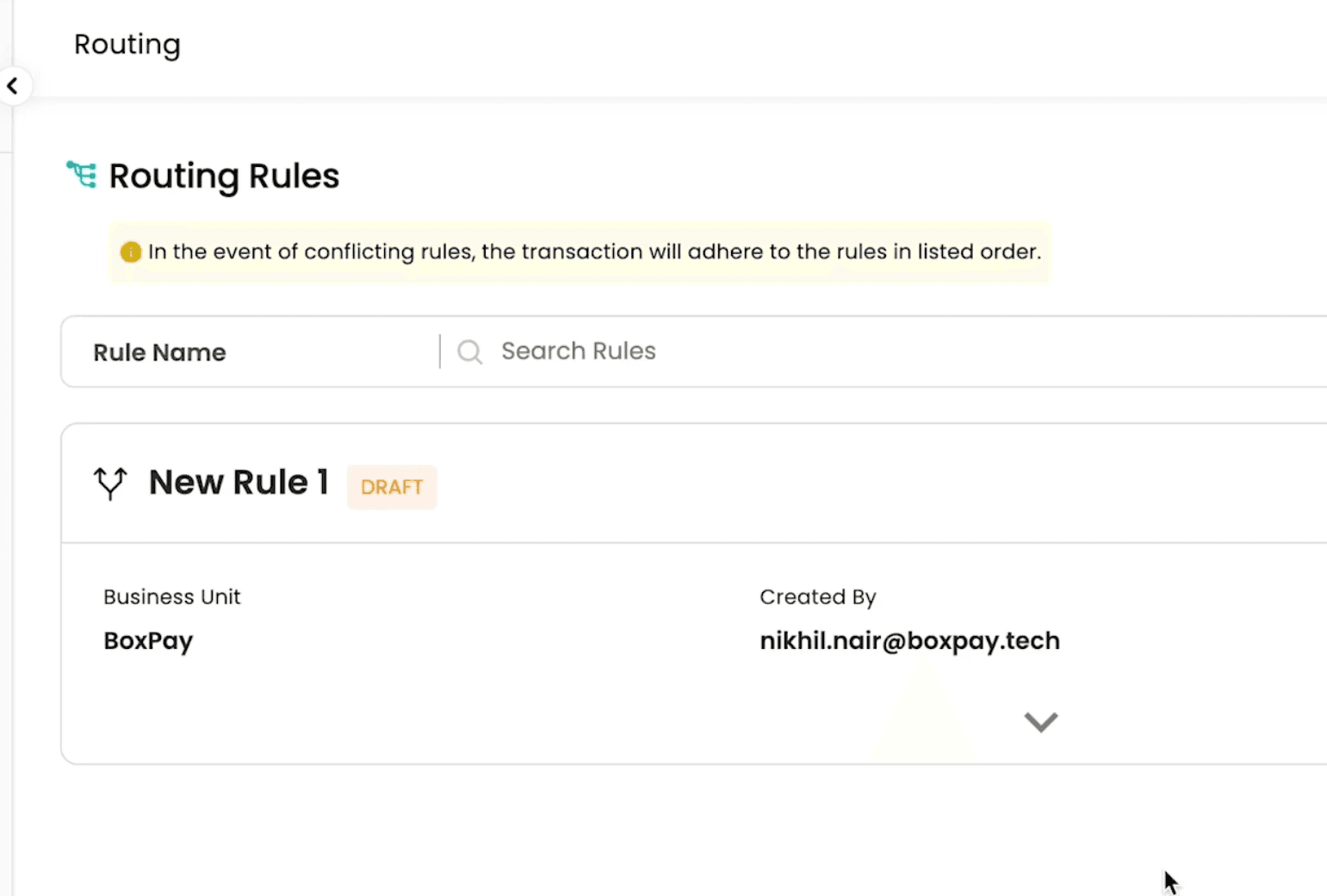Click the nikhil.nair@boxpay.tech email
The height and width of the screenshot is (896, 1327).
pyautogui.click(x=909, y=641)
